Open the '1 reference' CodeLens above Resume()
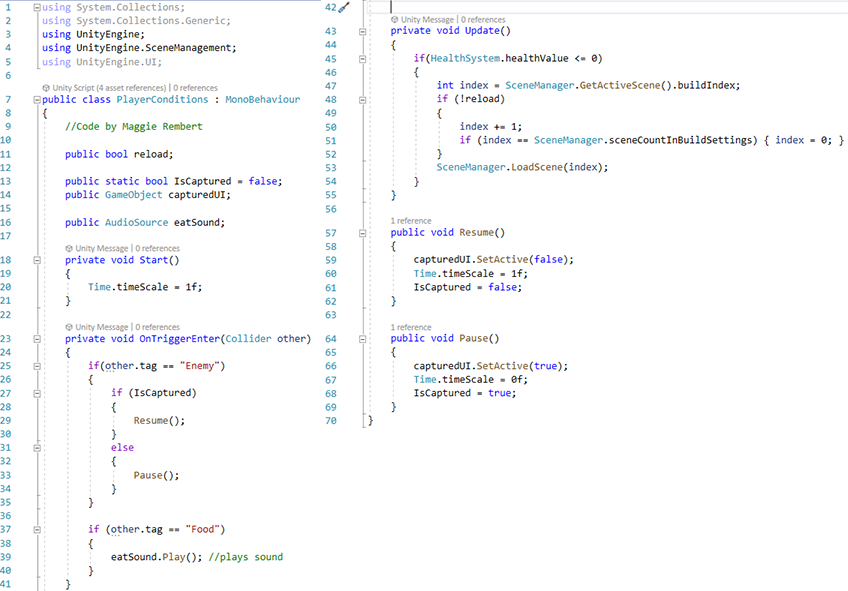The width and height of the screenshot is (848, 591). (x=411, y=221)
